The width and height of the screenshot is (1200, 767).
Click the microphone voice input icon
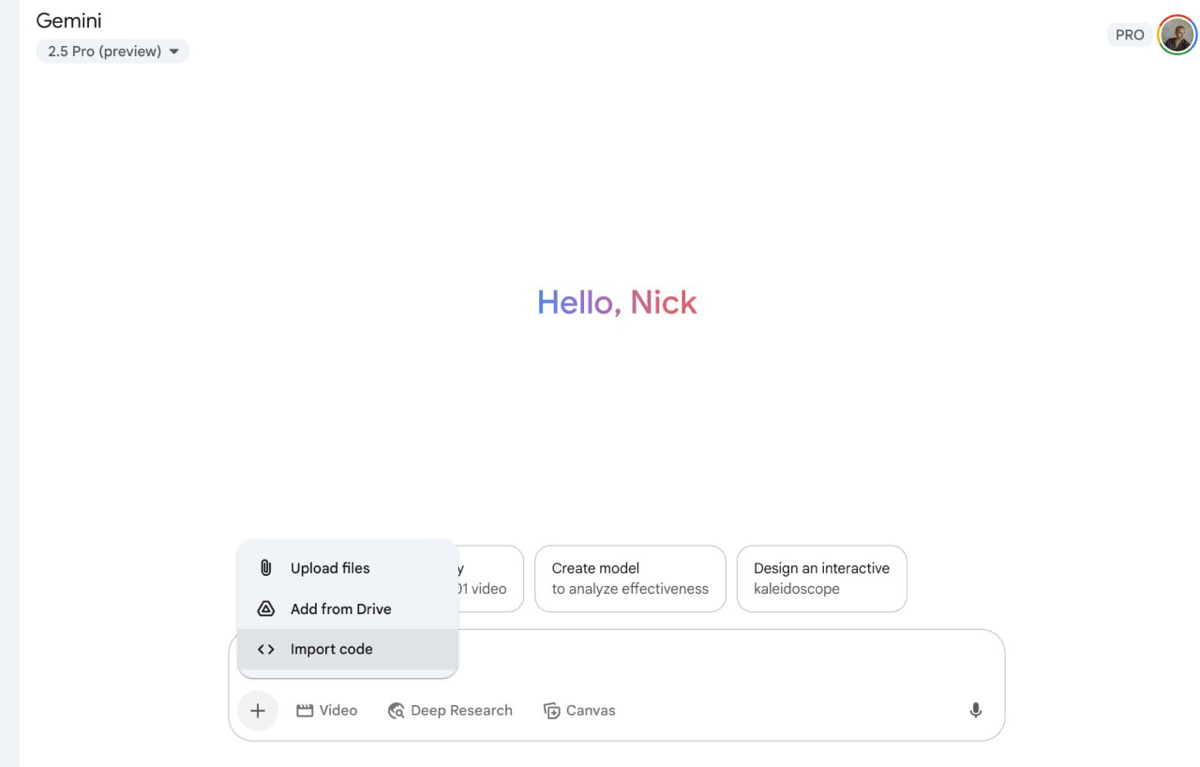[x=976, y=711]
